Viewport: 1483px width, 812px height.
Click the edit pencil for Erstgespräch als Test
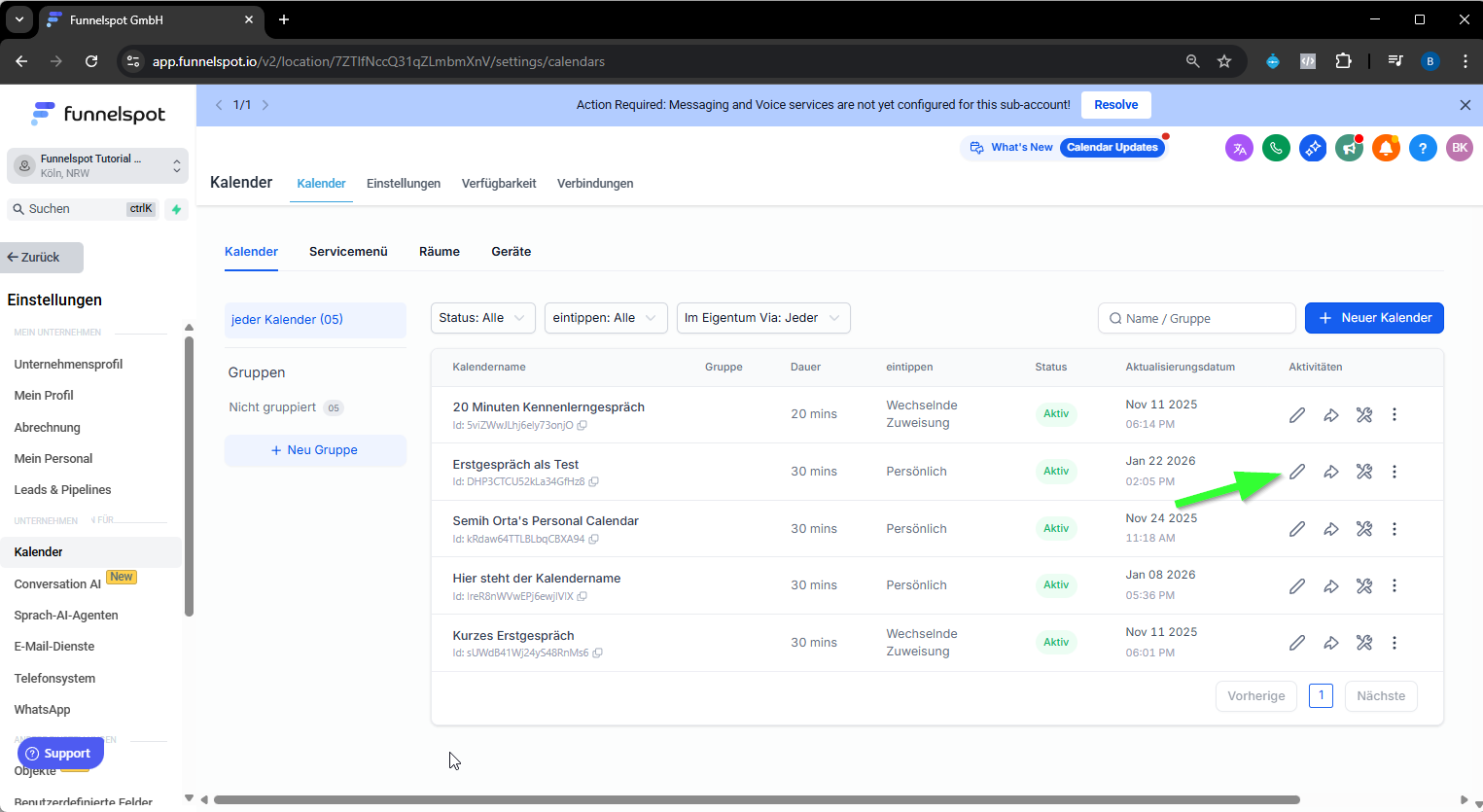click(1297, 472)
